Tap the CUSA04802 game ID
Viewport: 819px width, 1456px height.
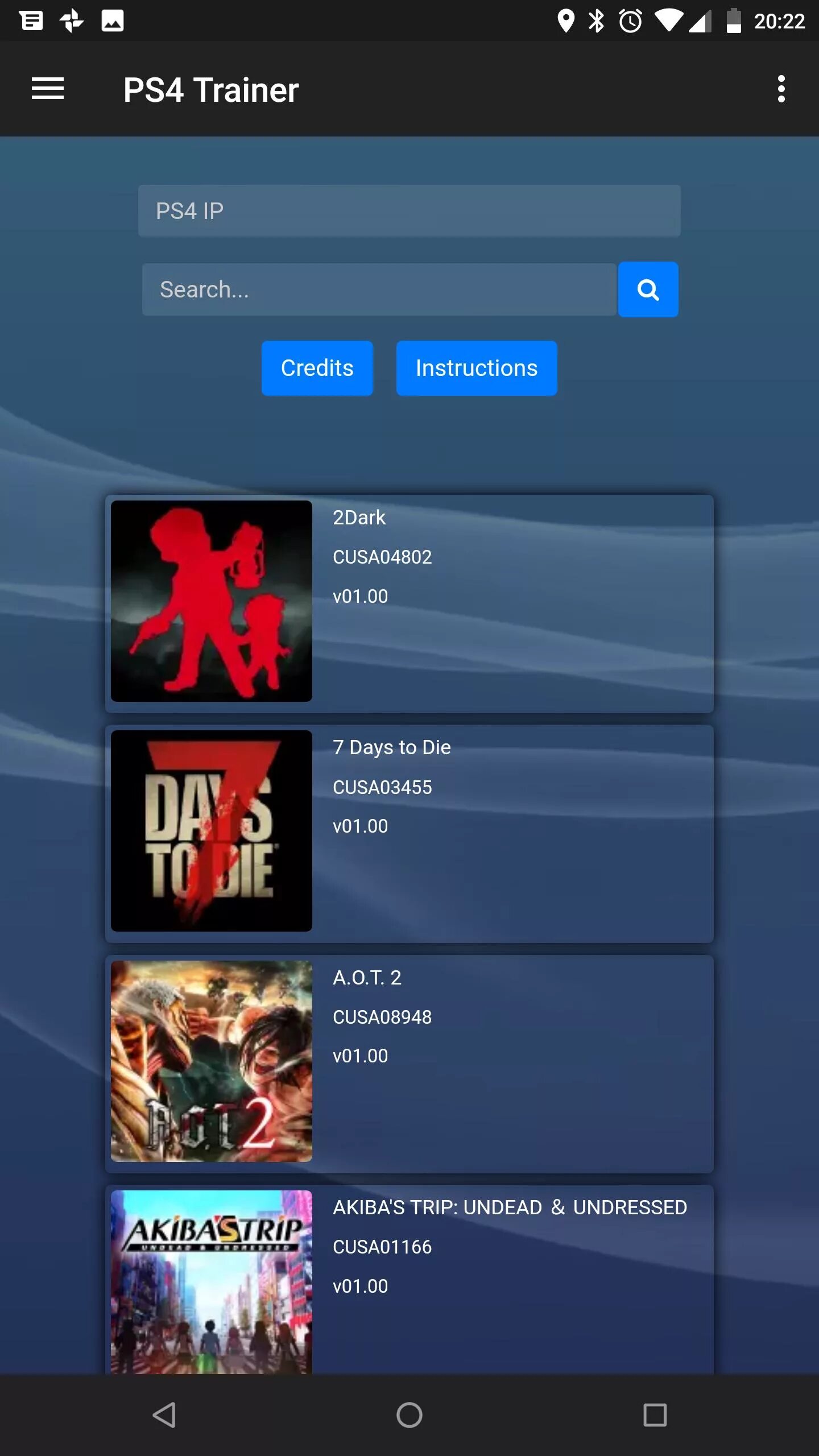click(x=382, y=557)
